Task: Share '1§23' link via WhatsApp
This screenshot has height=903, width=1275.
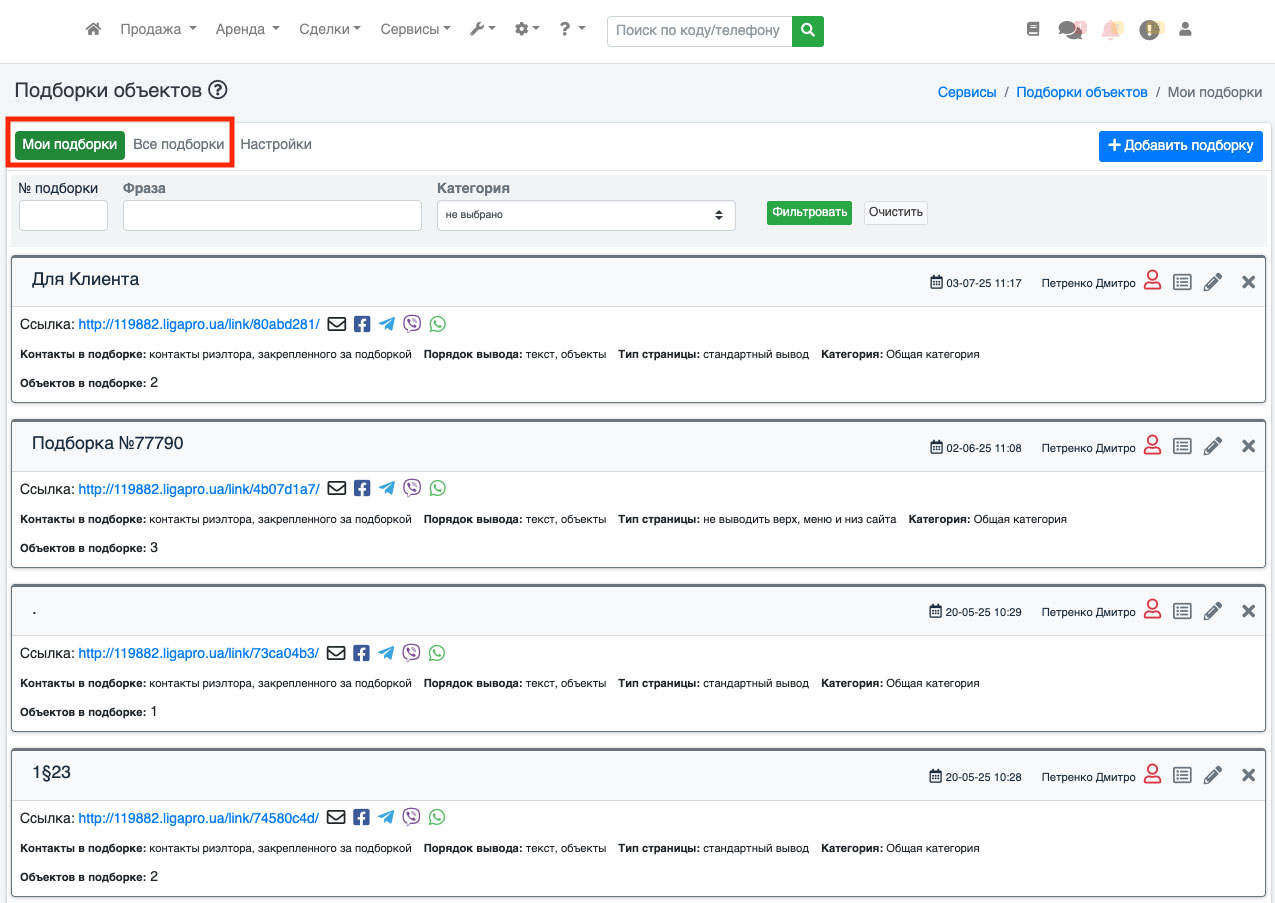Action: [437, 817]
